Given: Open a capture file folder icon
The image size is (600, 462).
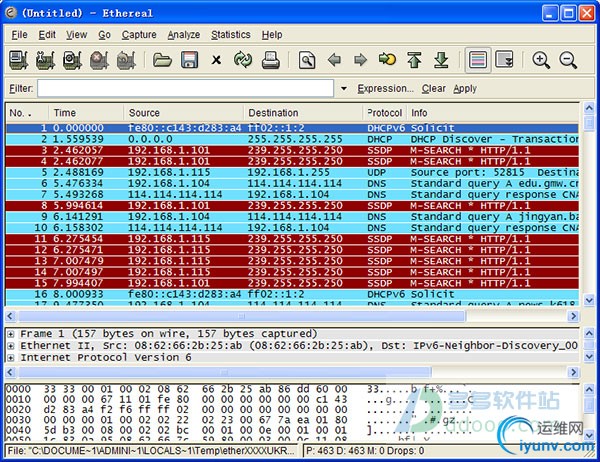Looking at the screenshot, I should click(x=162, y=60).
